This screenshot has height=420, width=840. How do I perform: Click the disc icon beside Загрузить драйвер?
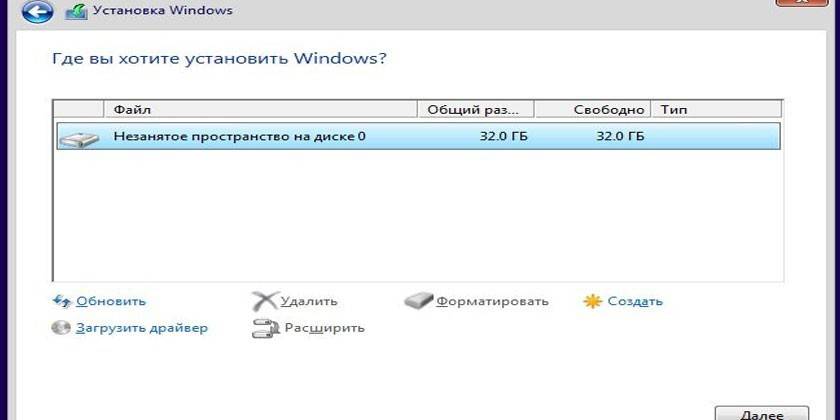(x=62, y=328)
